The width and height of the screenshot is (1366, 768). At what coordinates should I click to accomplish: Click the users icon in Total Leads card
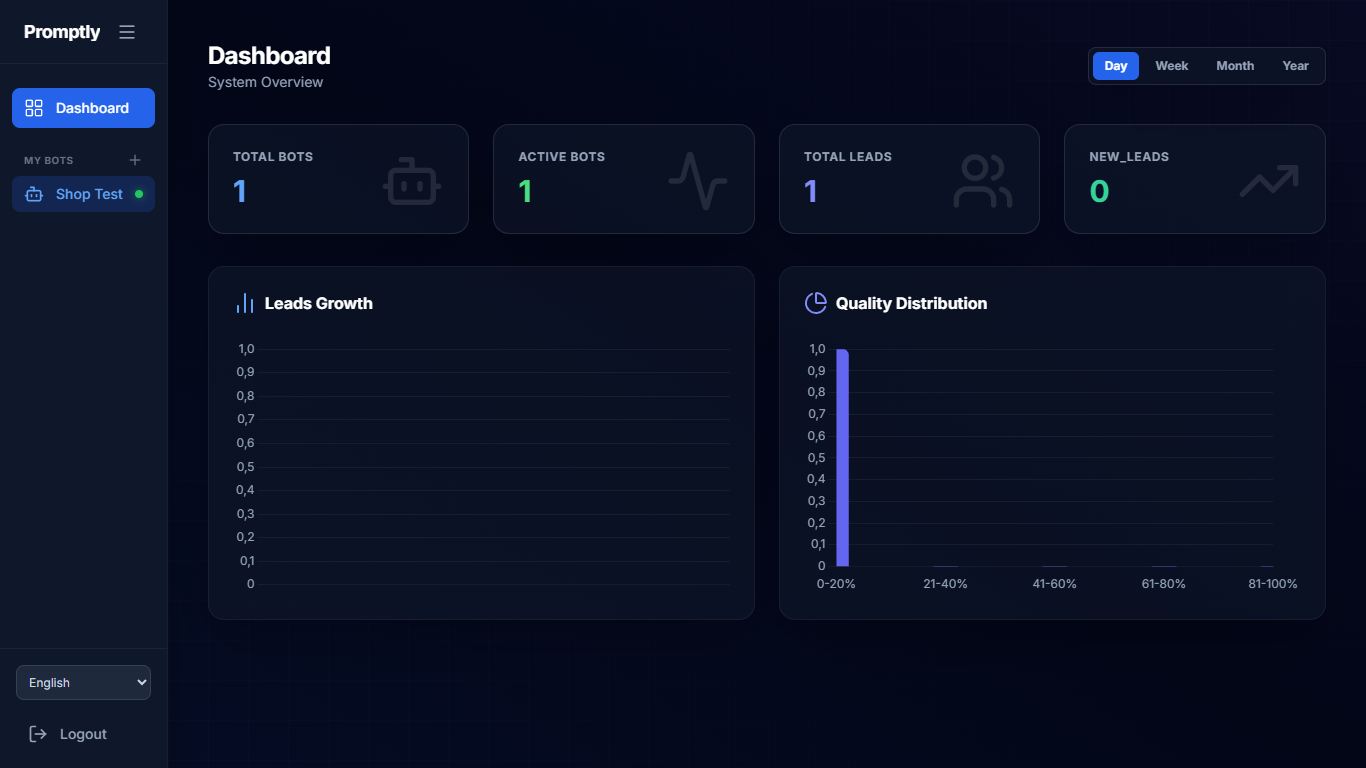(x=983, y=181)
